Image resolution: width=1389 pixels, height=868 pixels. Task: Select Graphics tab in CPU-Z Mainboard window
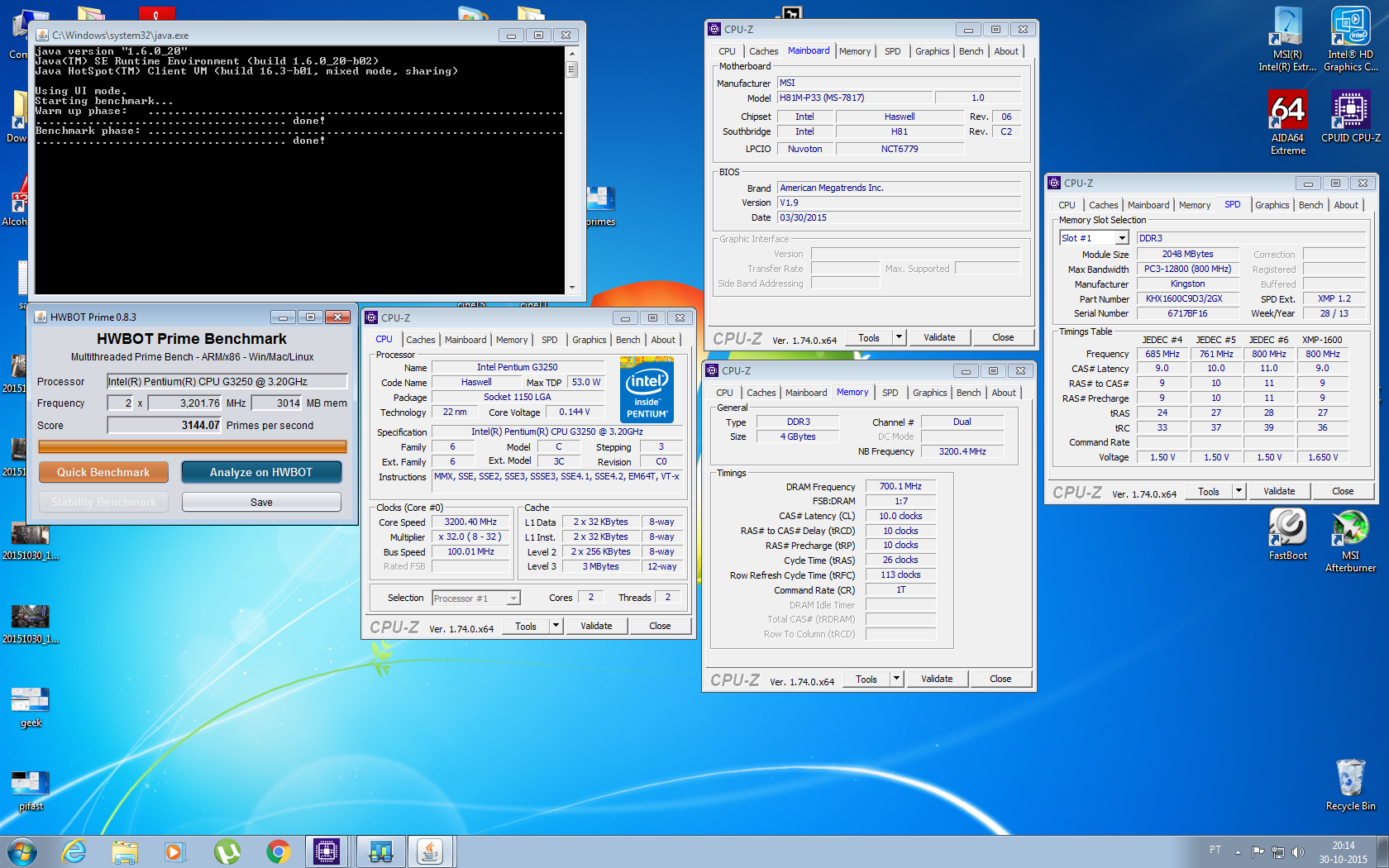933,51
